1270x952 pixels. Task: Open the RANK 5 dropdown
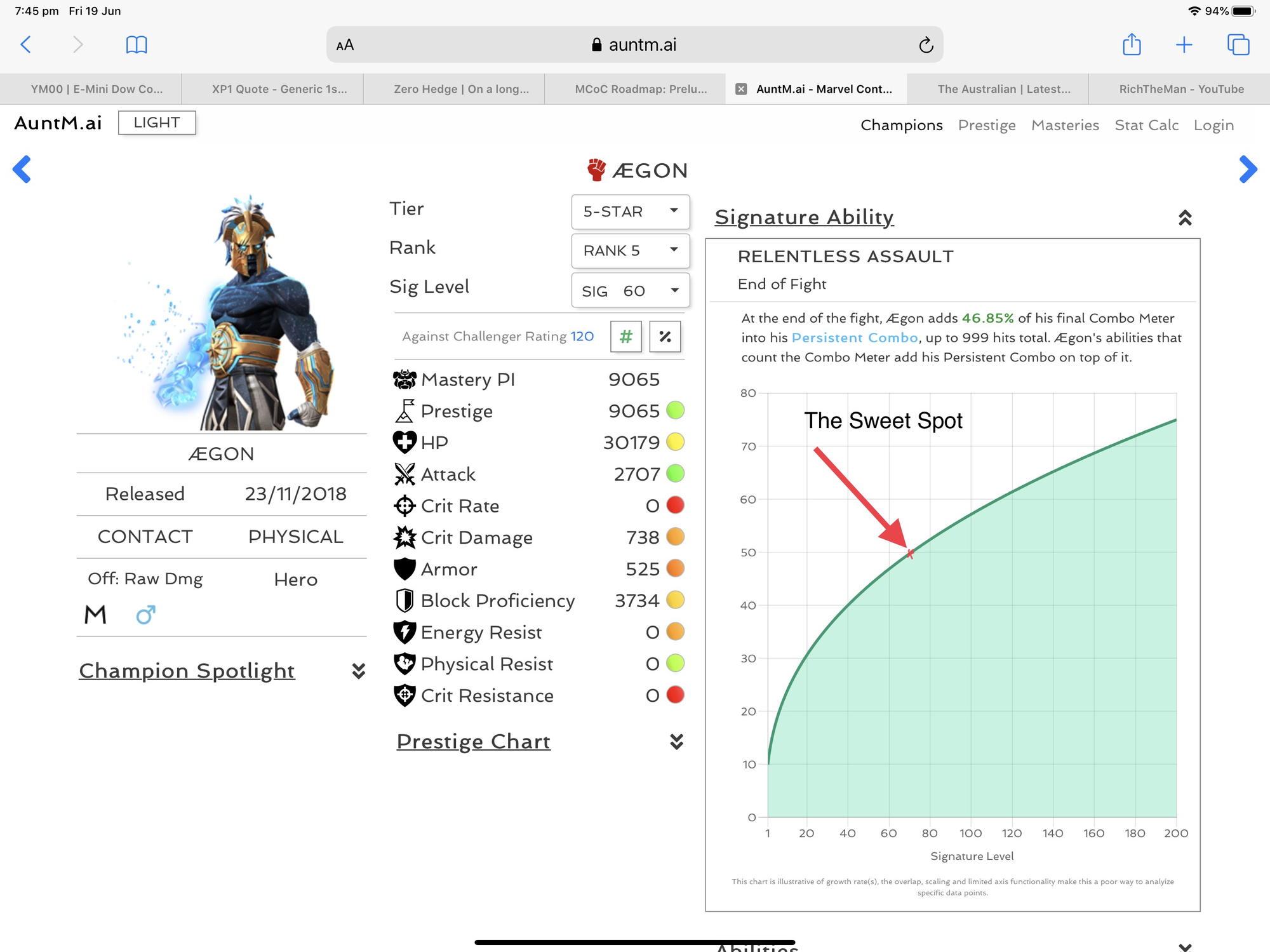tap(631, 251)
